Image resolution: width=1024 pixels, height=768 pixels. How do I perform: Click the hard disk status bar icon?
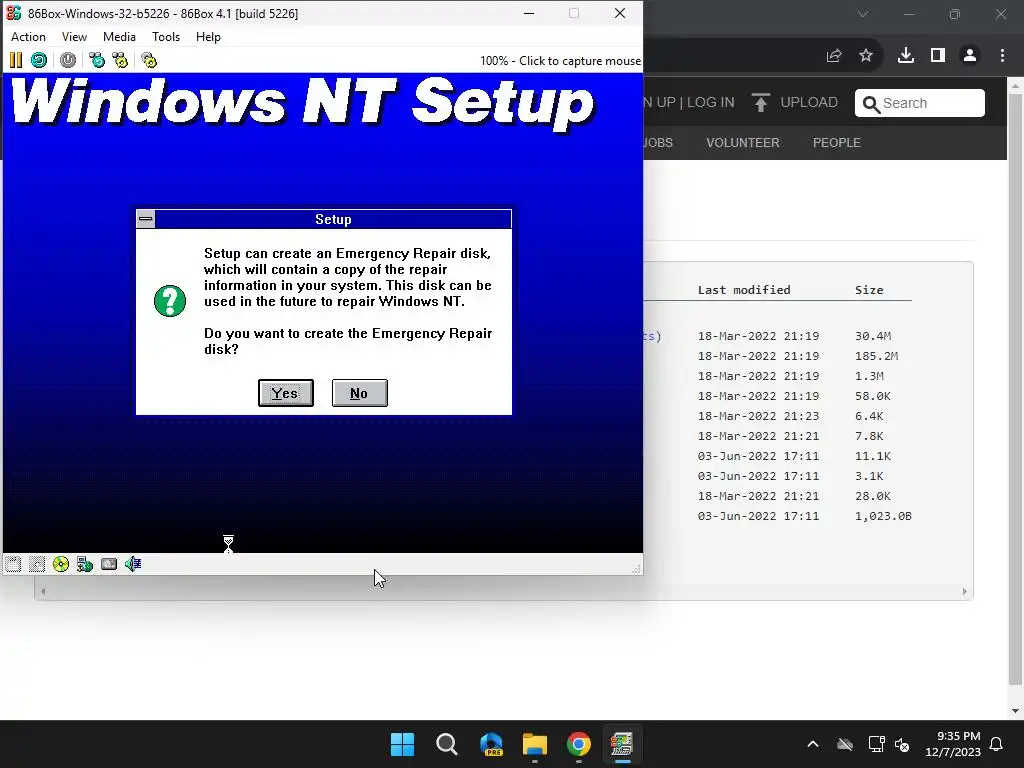[109, 564]
